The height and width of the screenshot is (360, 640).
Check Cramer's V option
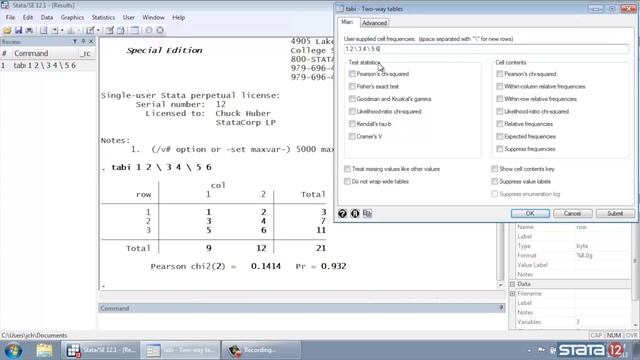tap(352, 136)
